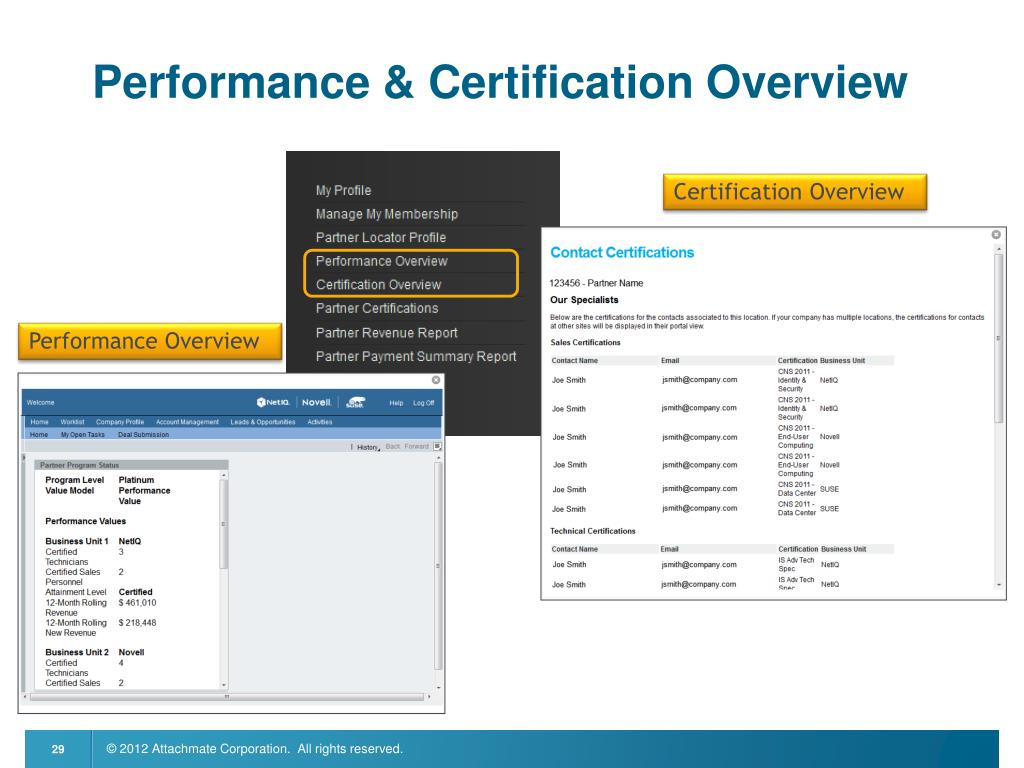Select the Activities tab
The image size is (1024, 768).
(319, 422)
